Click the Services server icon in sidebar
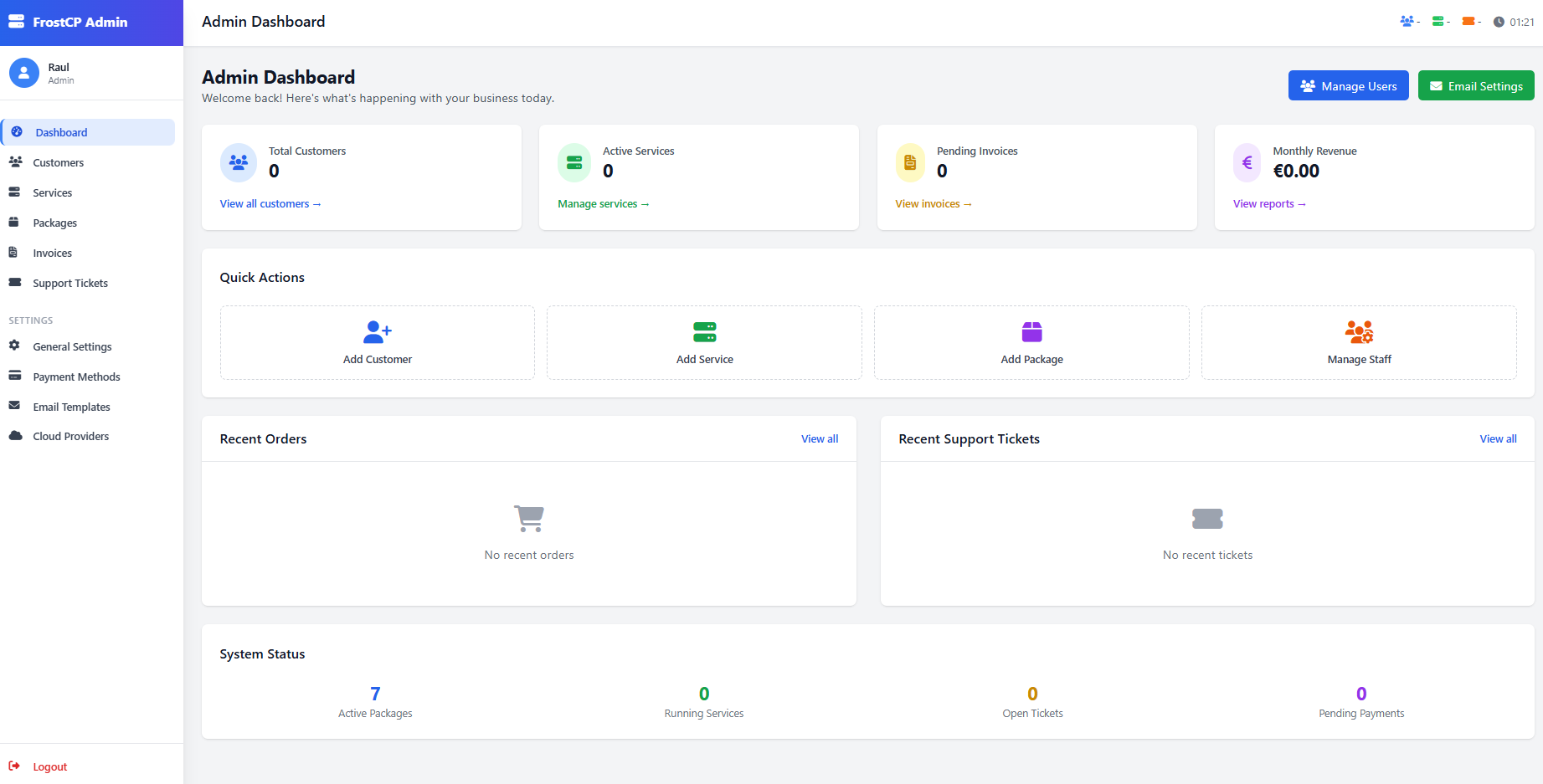The width and height of the screenshot is (1543, 784). coord(14,192)
